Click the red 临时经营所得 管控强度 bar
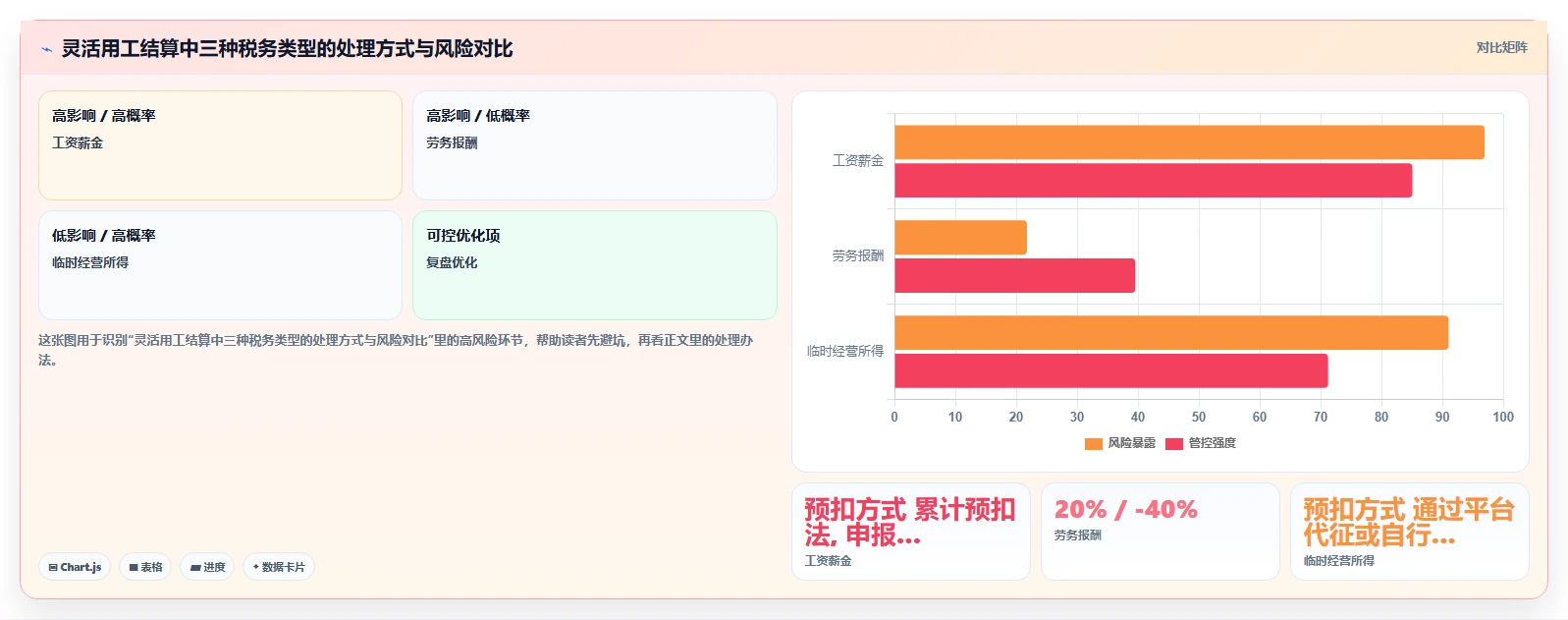This screenshot has width=1568, height=620. tap(1110, 371)
